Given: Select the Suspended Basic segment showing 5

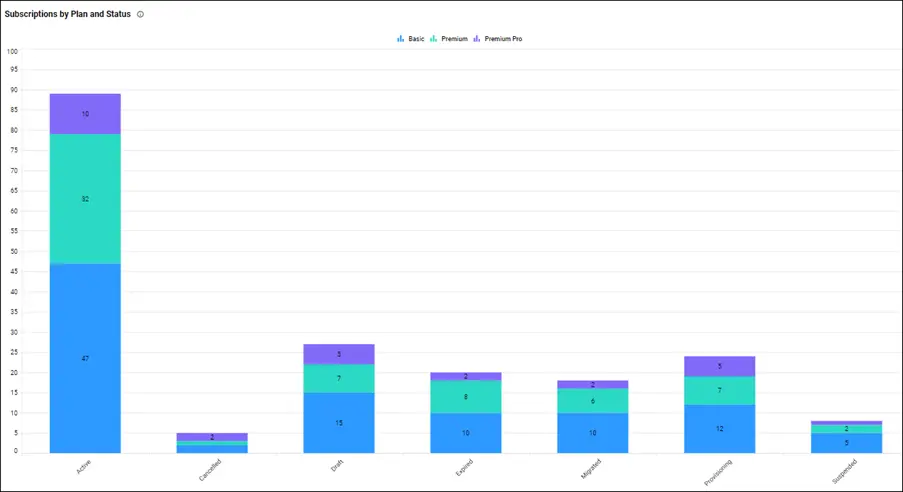Looking at the screenshot, I should pyautogui.click(x=847, y=443).
